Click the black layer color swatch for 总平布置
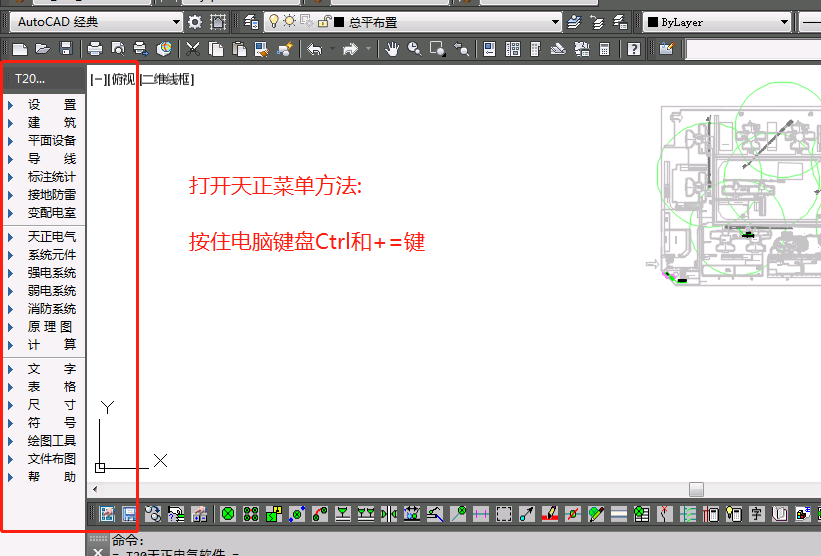Viewport: 821px width, 556px height. [339, 22]
